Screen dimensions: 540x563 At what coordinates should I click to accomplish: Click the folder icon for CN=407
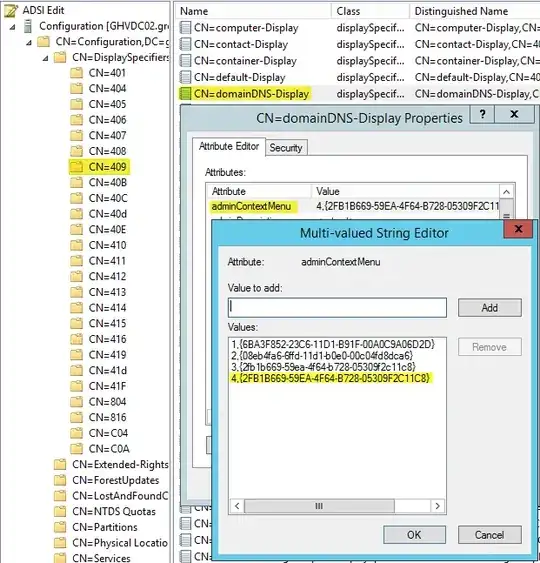click(x=76, y=136)
